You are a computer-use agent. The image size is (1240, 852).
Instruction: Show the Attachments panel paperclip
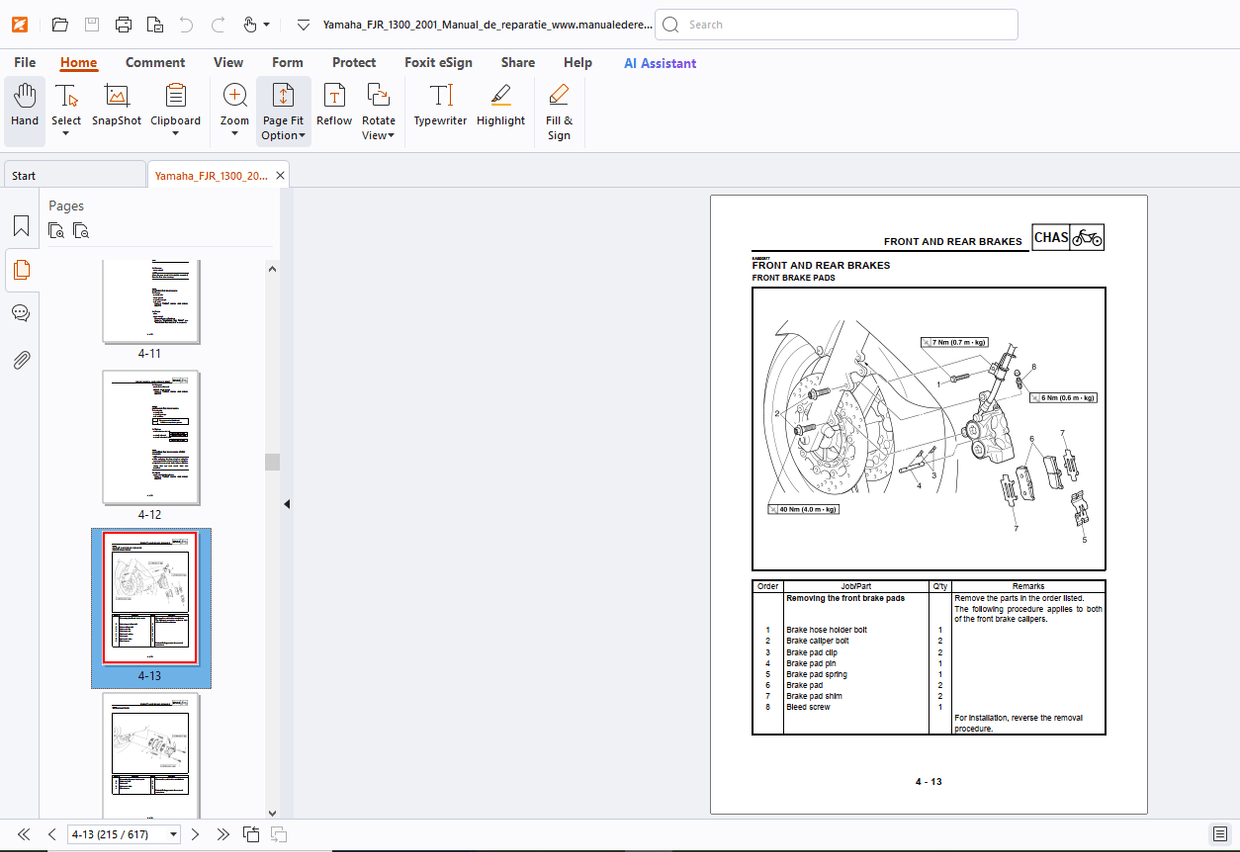pos(20,360)
